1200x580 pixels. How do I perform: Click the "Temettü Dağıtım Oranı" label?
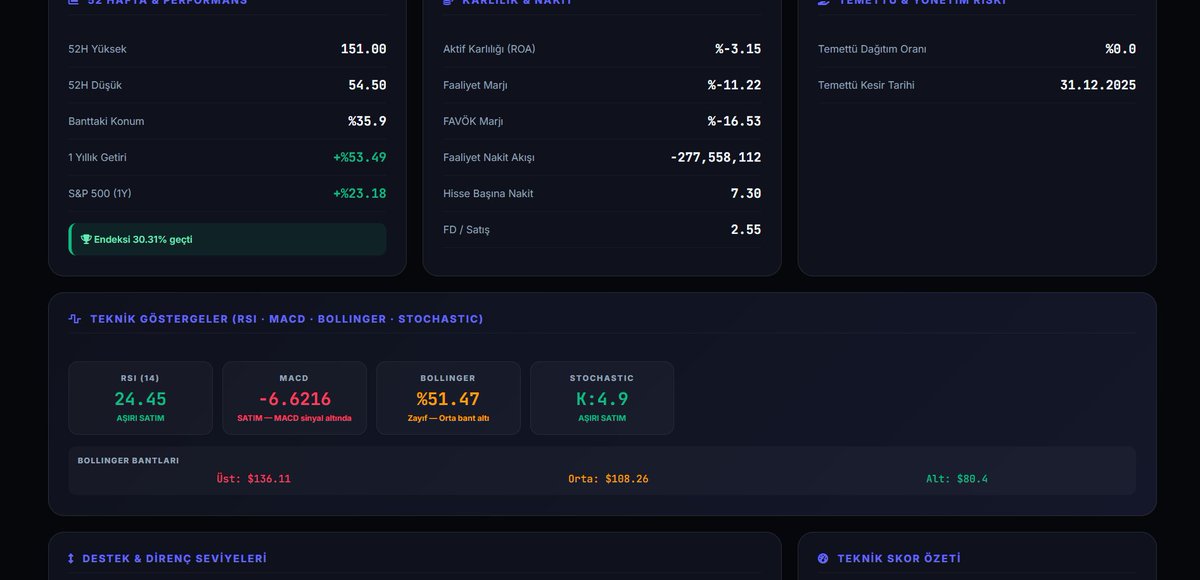click(872, 49)
